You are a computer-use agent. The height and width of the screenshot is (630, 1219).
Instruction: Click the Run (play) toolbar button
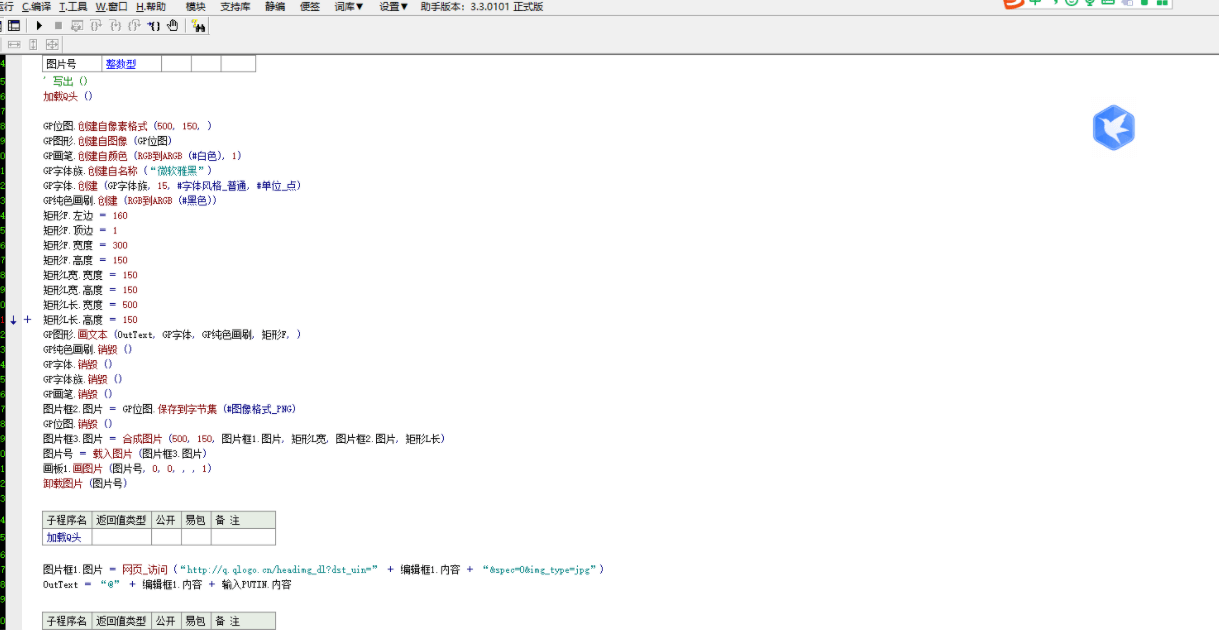40,26
